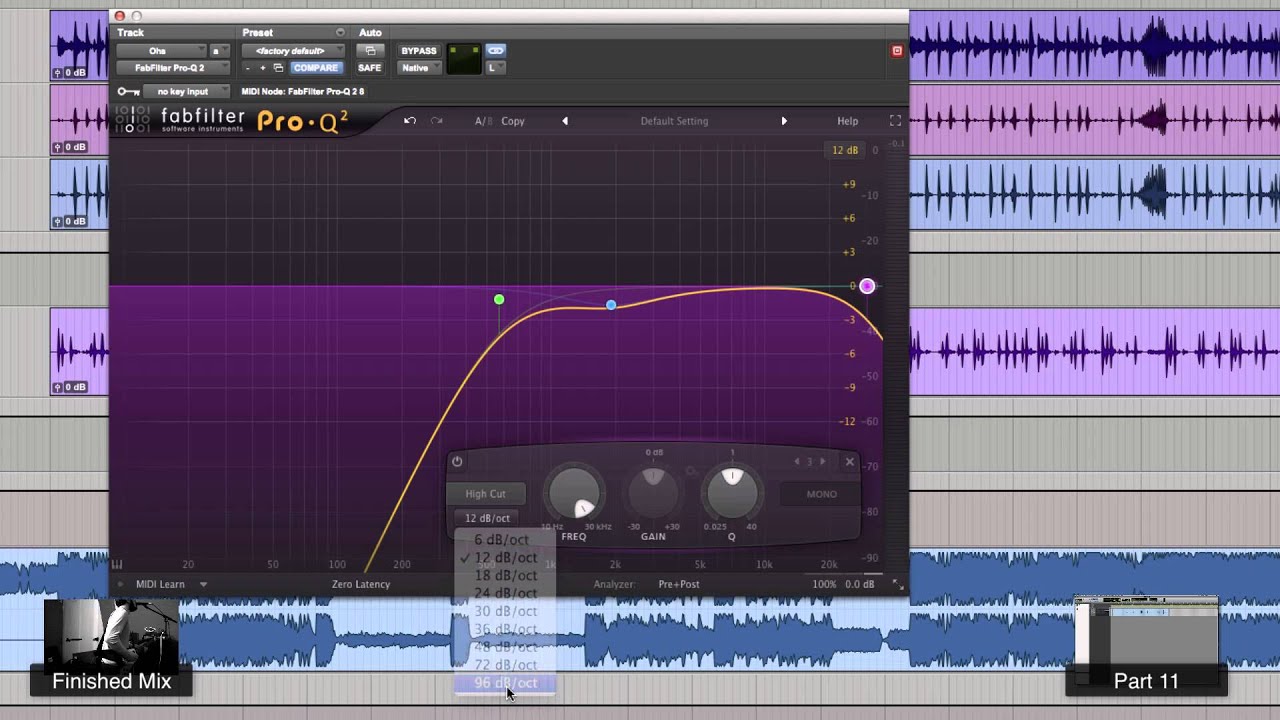Enter full screen mode icon

[x=895, y=121]
